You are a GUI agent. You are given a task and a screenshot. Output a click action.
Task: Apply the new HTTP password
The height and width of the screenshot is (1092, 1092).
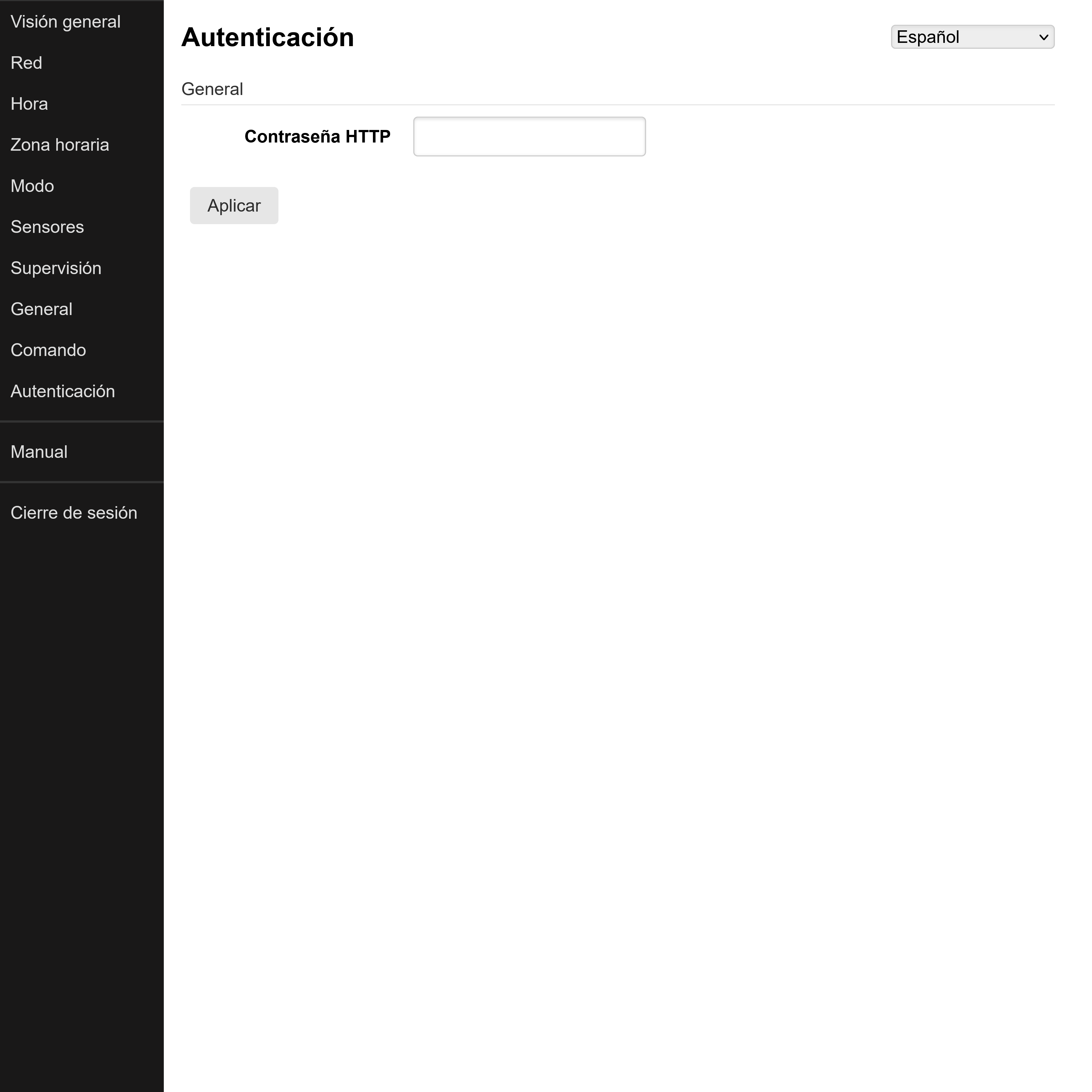pos(233,205)
